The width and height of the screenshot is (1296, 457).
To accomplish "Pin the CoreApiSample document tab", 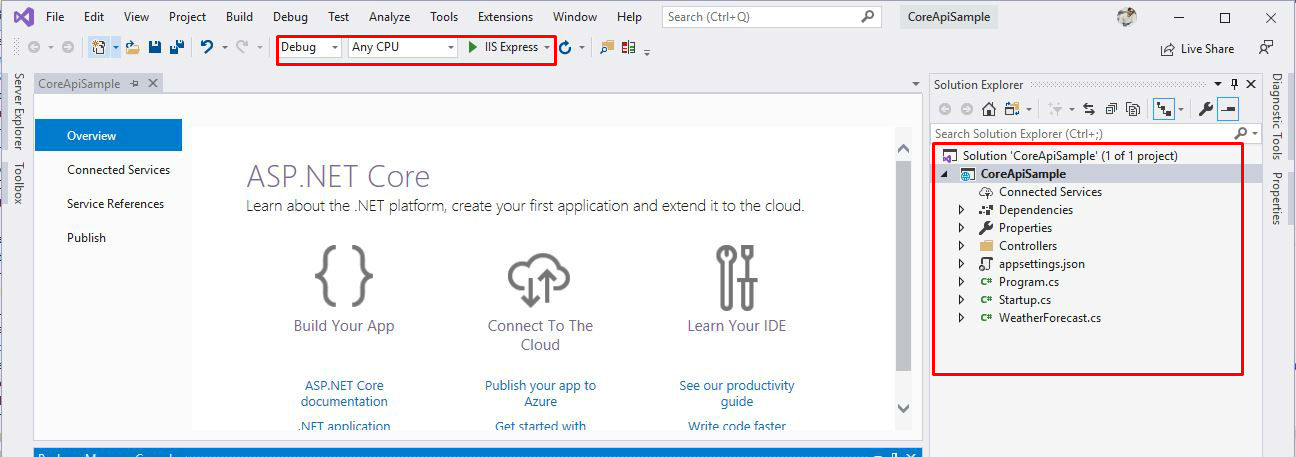I will [x=135, y=84].
